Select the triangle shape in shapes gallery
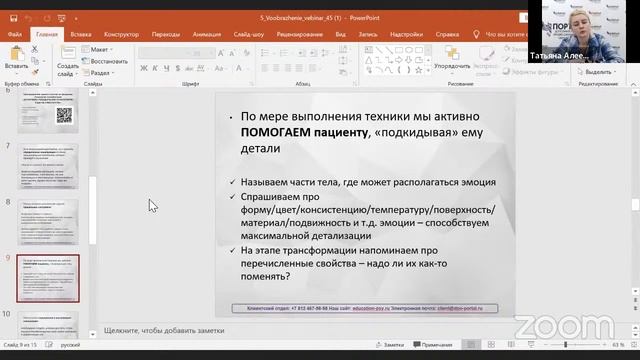 pos(369,60)
